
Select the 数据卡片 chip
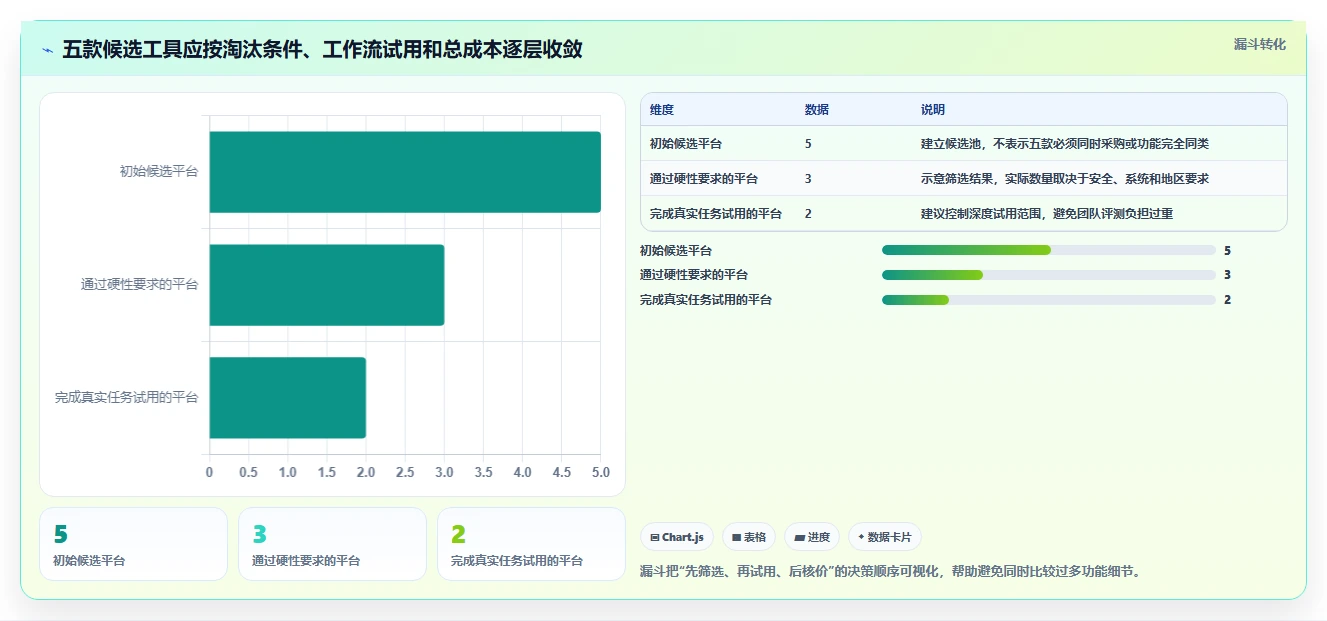pyautogui.click(x=885, y=537)
